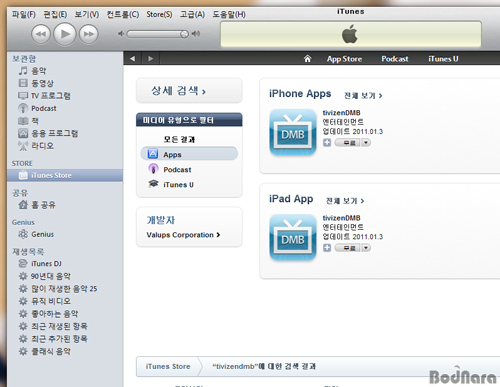Open the 편집(E) menu
This screenshot has height=387, width=500.
click(x=55, y=14)
